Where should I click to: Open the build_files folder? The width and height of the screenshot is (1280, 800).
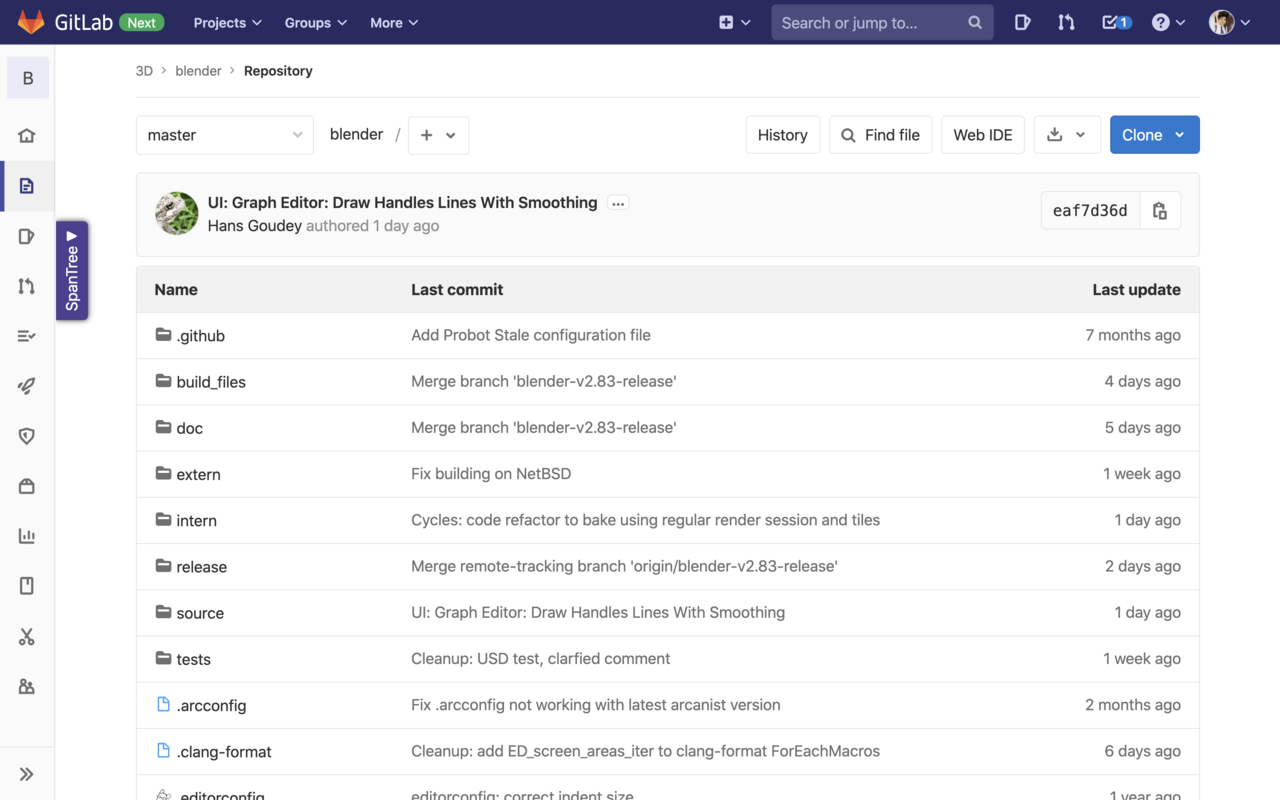point(211,382)
